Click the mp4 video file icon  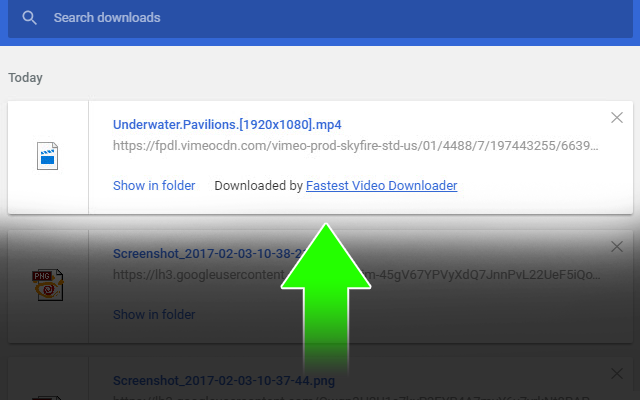[x=47, y=156]
